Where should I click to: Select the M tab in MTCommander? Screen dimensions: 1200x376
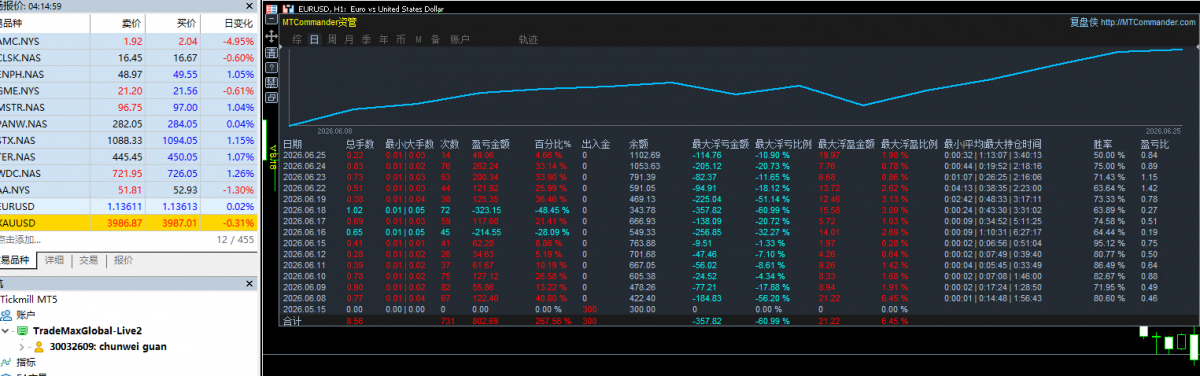pyautogui.click(x=418, y=40)
